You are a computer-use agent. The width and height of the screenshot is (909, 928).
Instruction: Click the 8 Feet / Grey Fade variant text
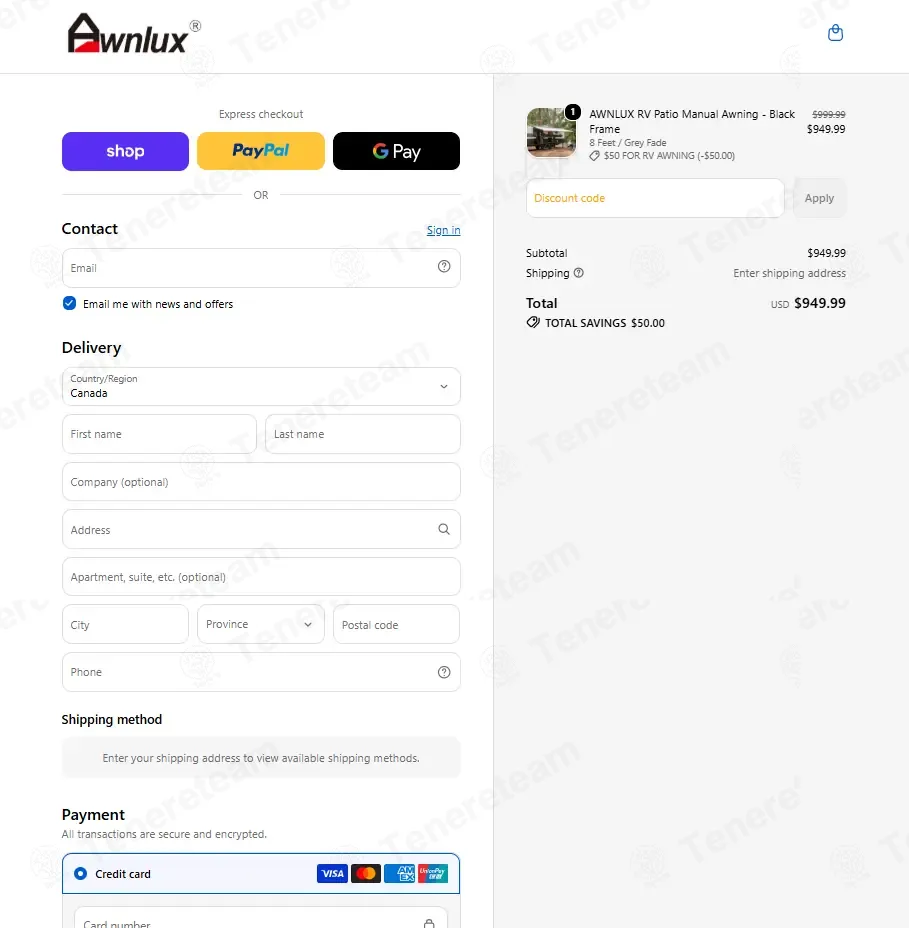[x=627, y=143]
